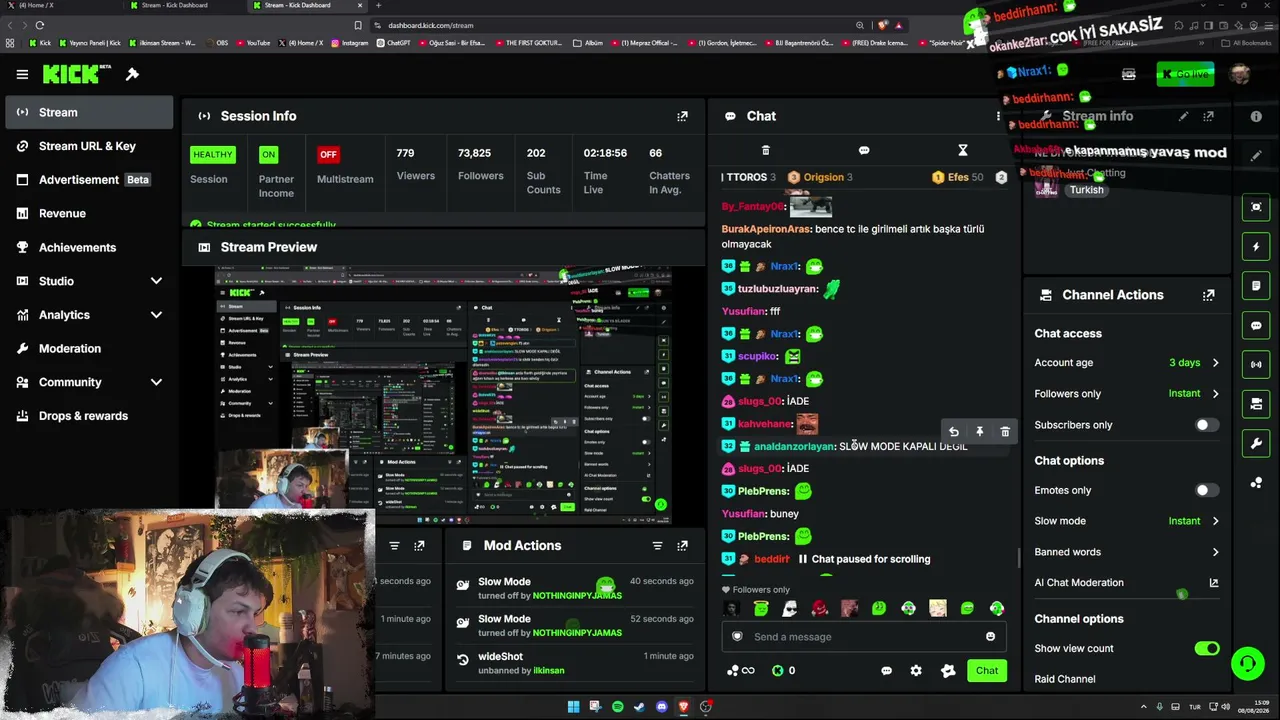This screenshot has height=720, width=1280.
Task: Go to Stream URL & Key page
Action: [x=89, y=146]
